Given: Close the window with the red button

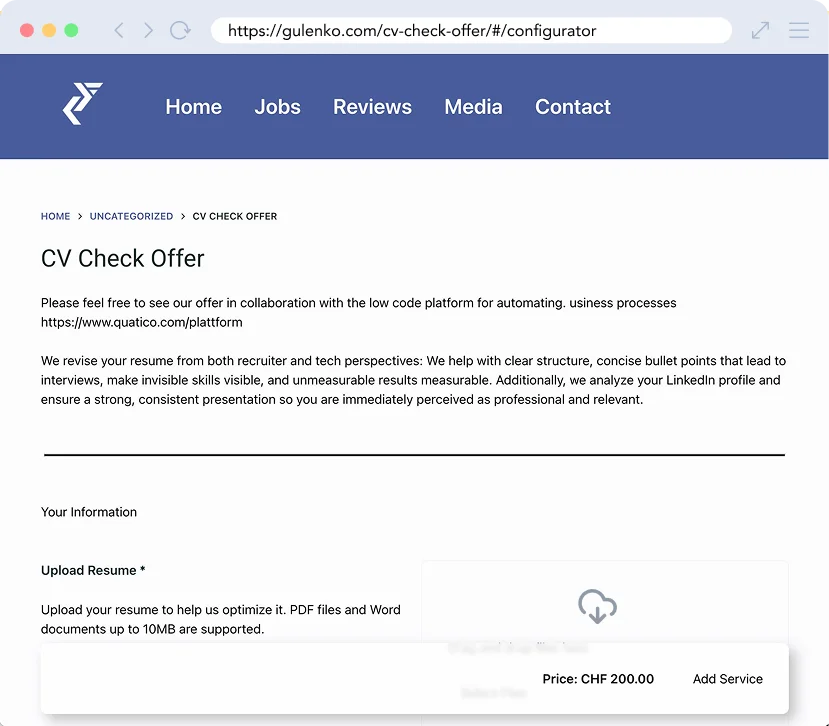Looking at the screenshot, I should coord(27,30).
